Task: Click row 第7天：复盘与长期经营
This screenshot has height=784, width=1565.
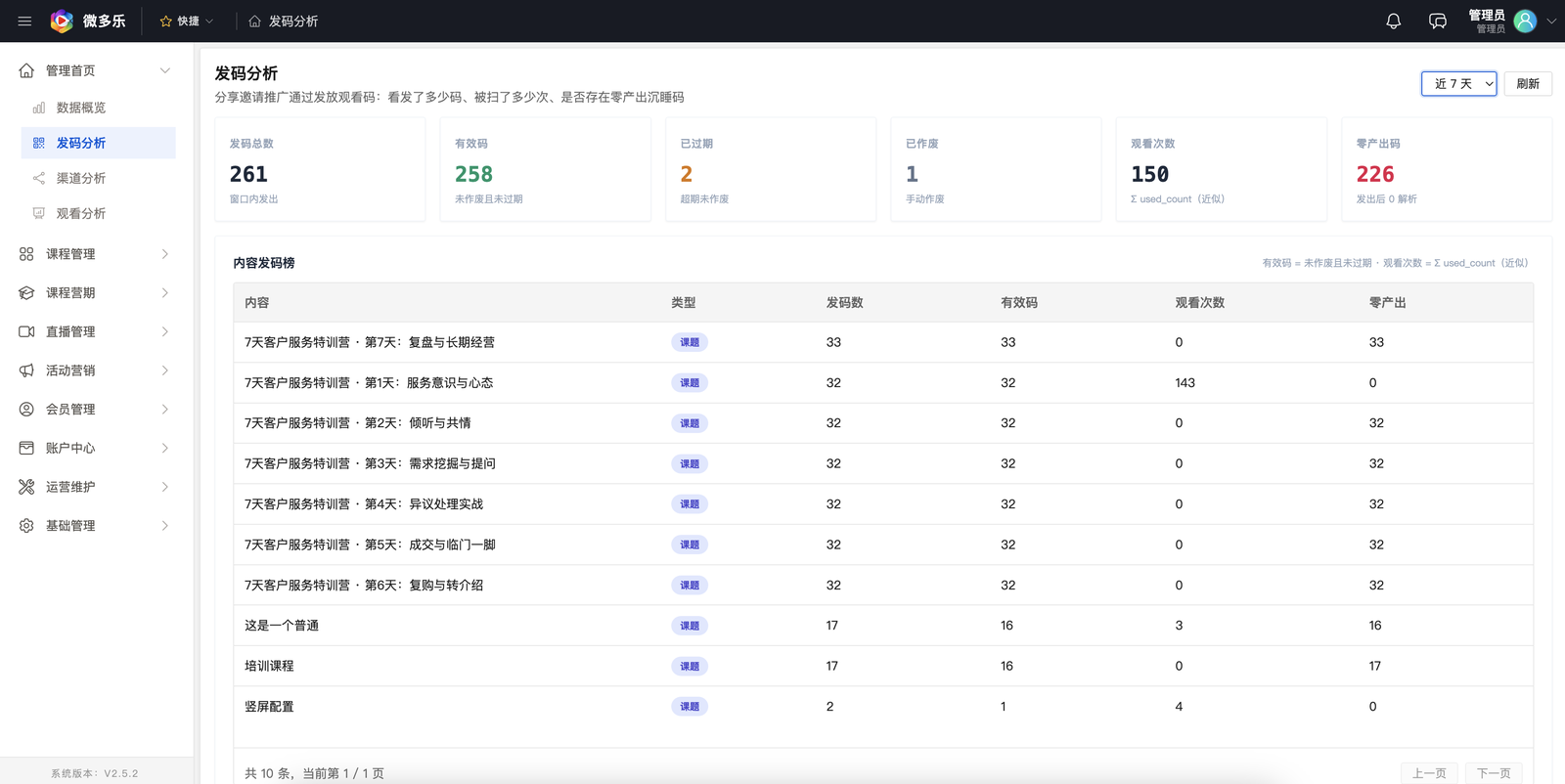Action: tap(883, 342)
